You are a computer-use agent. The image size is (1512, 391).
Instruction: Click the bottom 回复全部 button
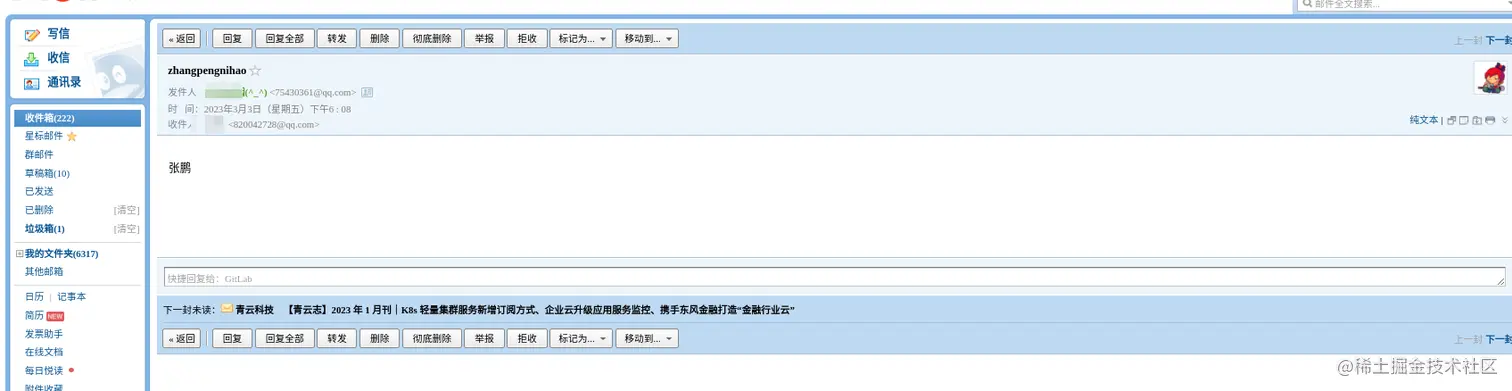point(284,339)
